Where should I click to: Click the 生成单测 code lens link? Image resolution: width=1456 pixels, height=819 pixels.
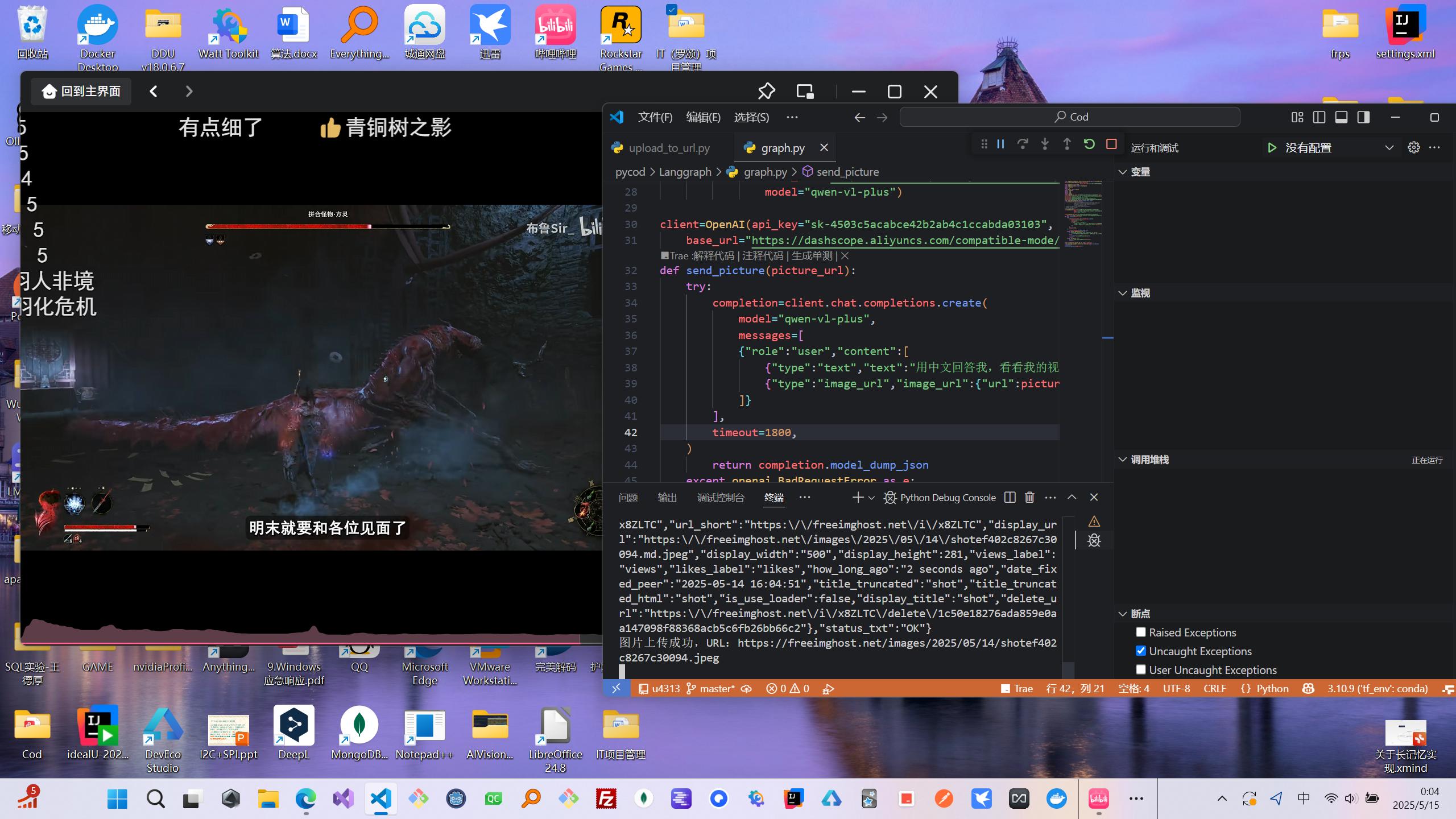pyautogui.click(x=812, y=256)
